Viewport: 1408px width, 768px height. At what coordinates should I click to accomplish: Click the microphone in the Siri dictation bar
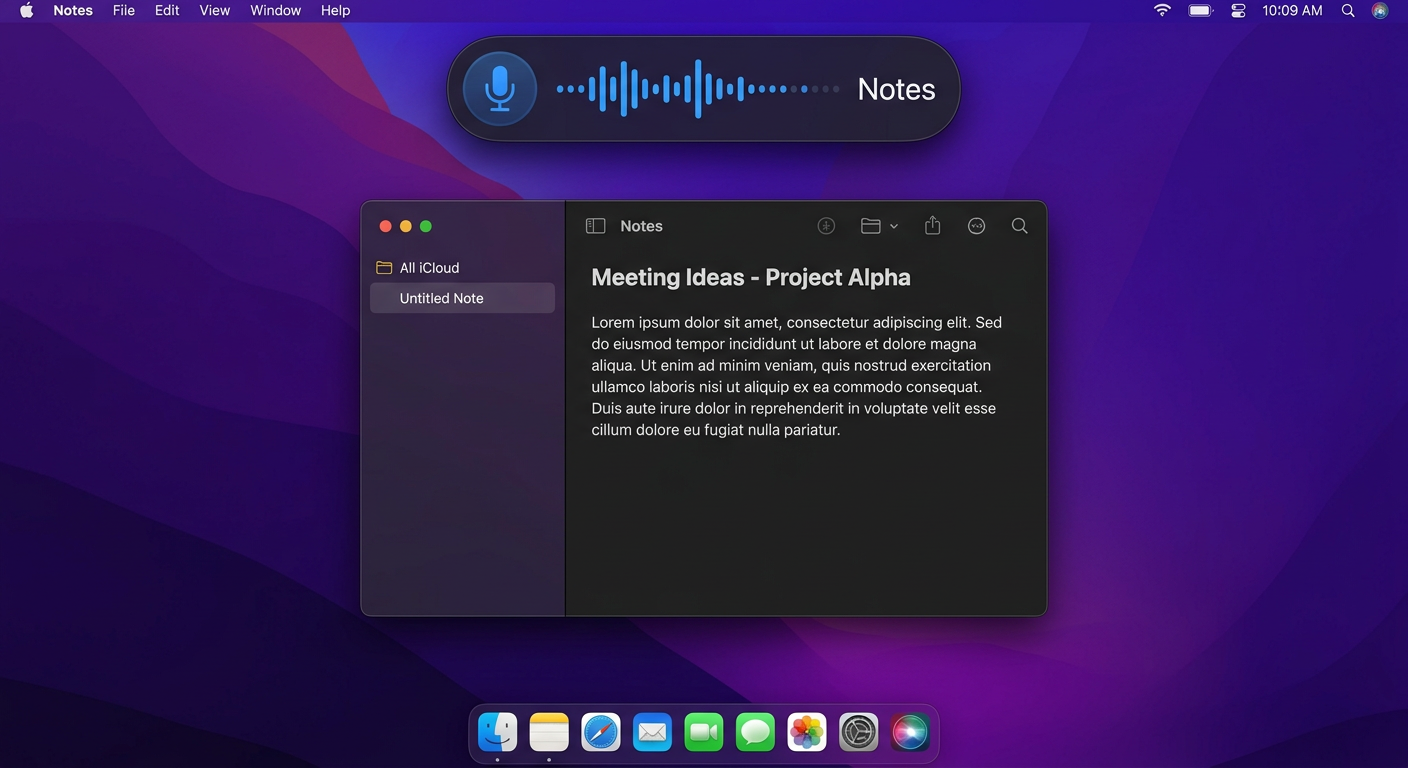pos(498,88)
